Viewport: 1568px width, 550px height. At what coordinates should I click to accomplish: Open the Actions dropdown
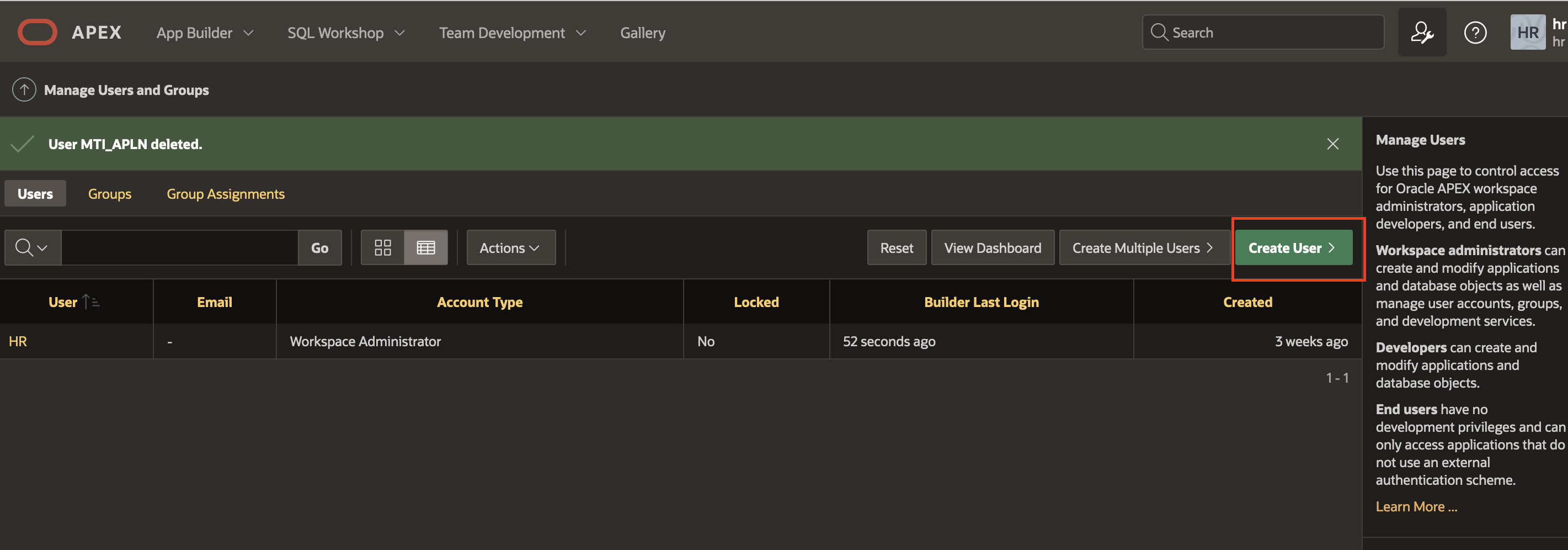click(x=511, y=247)
